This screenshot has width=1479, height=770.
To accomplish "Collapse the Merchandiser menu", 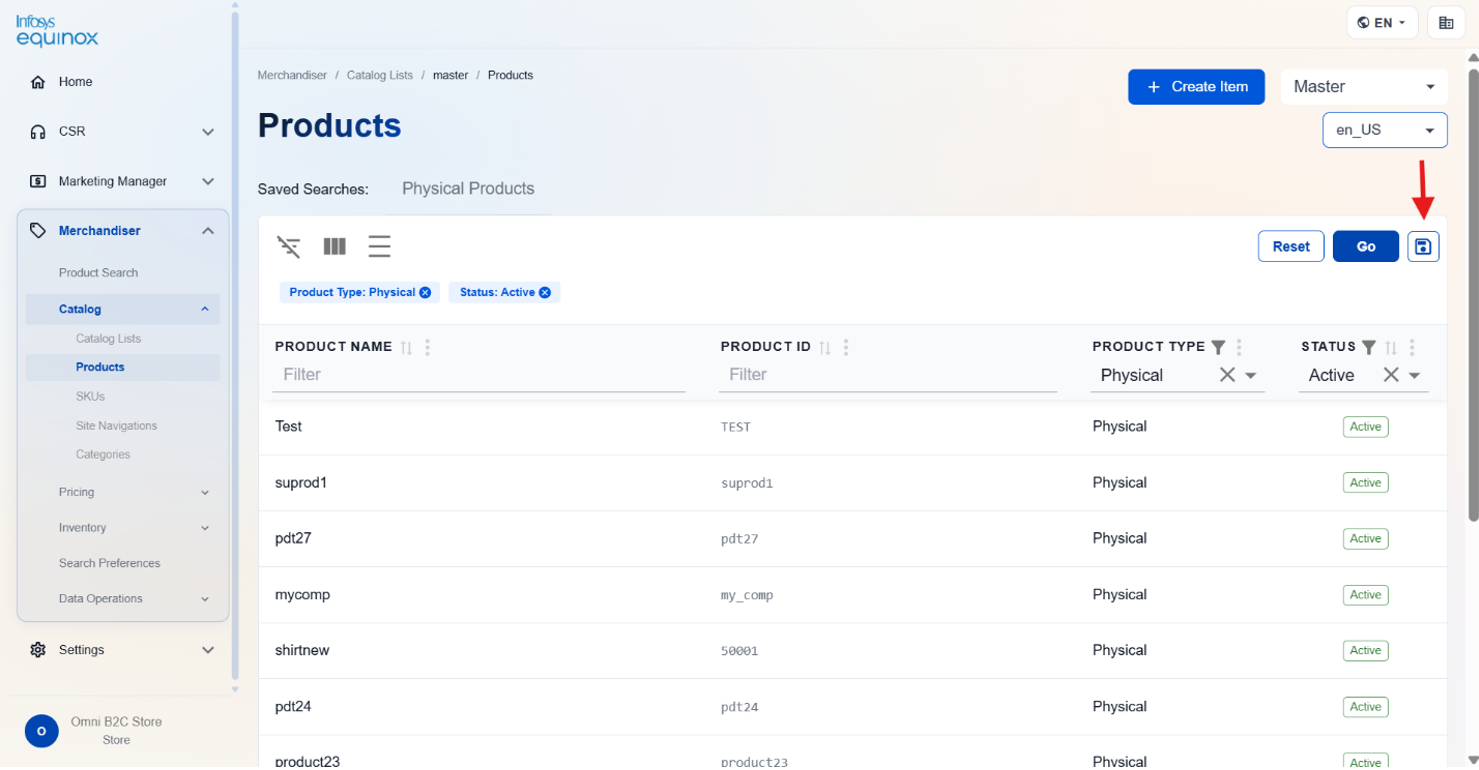I will (x=208, y=231).
